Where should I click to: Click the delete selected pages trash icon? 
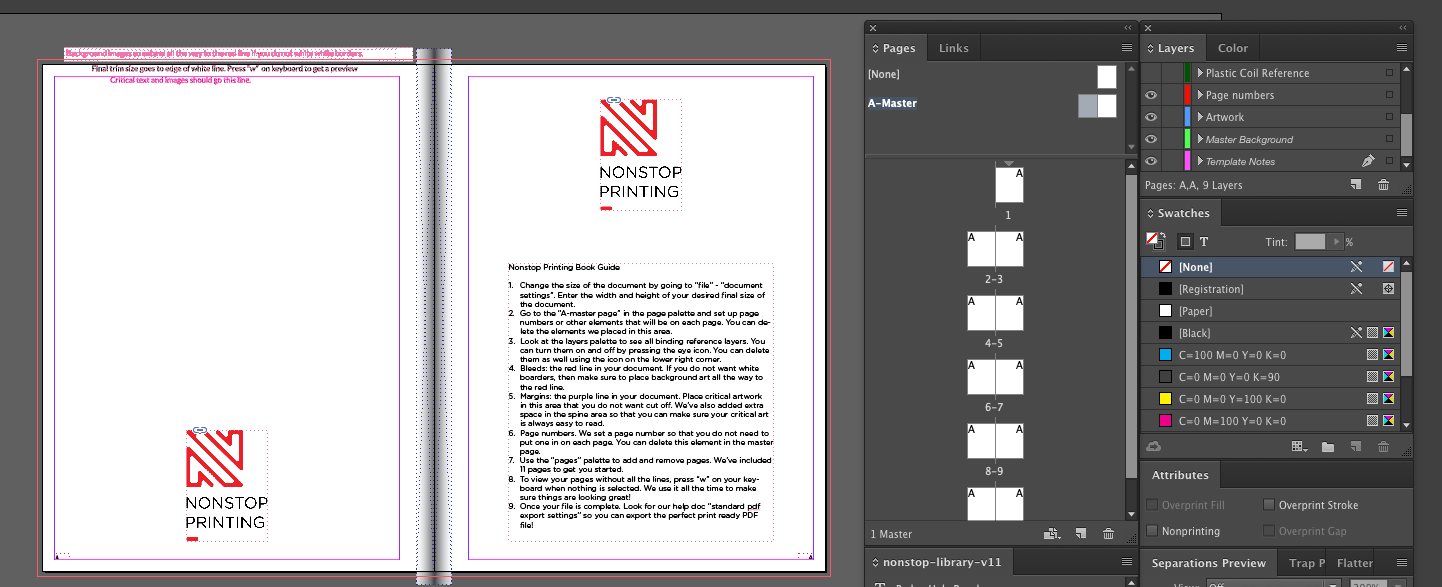(1108, 535)
